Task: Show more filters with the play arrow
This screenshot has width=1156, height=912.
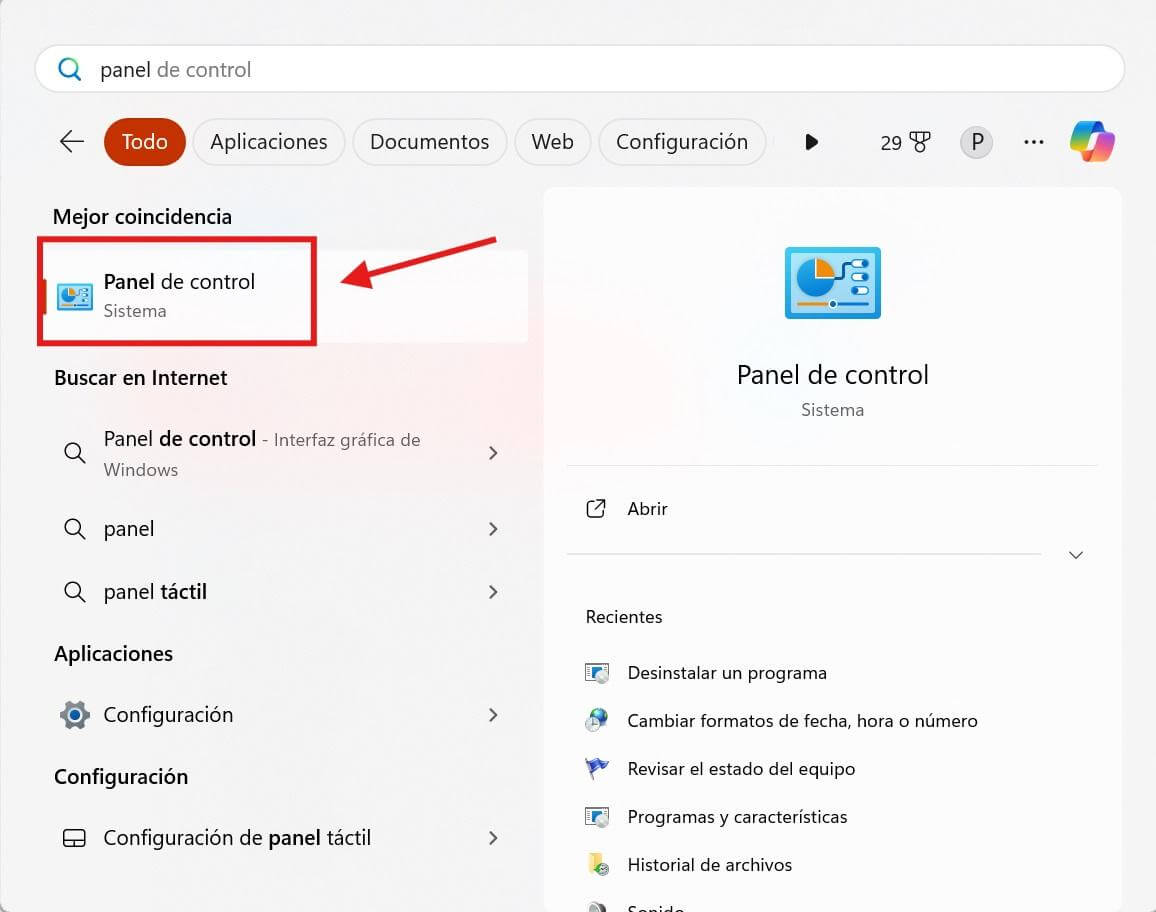Action: click(811, 142)
